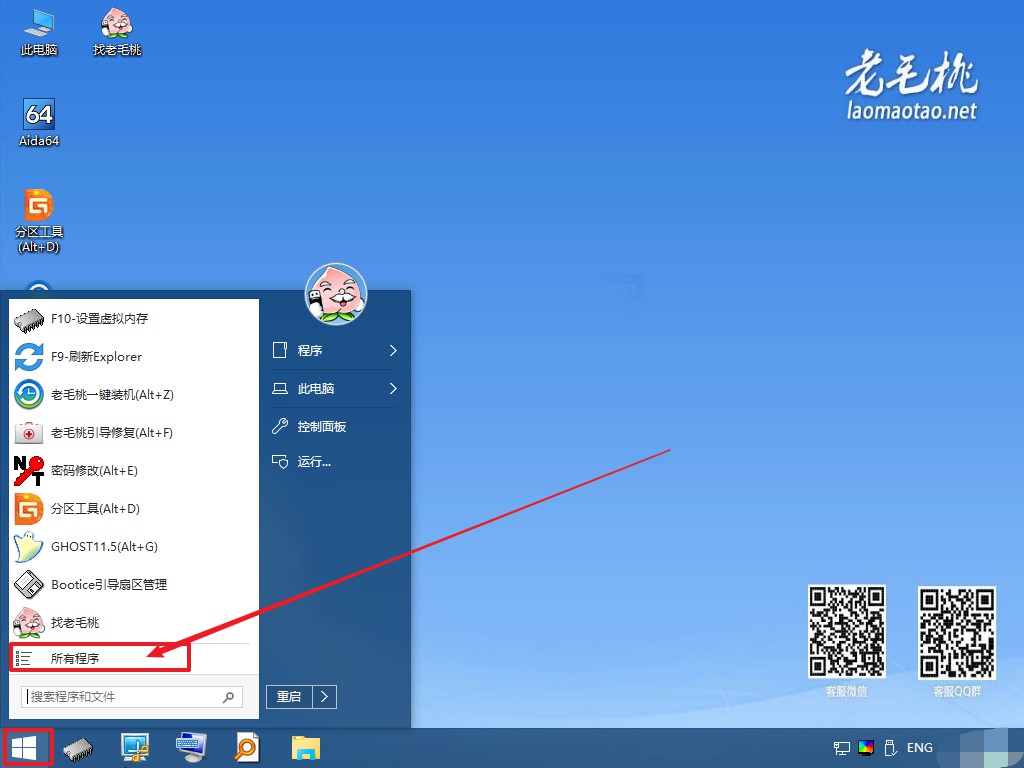Open the 此电脑 desktop icon
The height and width of the screenshot is (768, 1024).
tap(39, 31)
